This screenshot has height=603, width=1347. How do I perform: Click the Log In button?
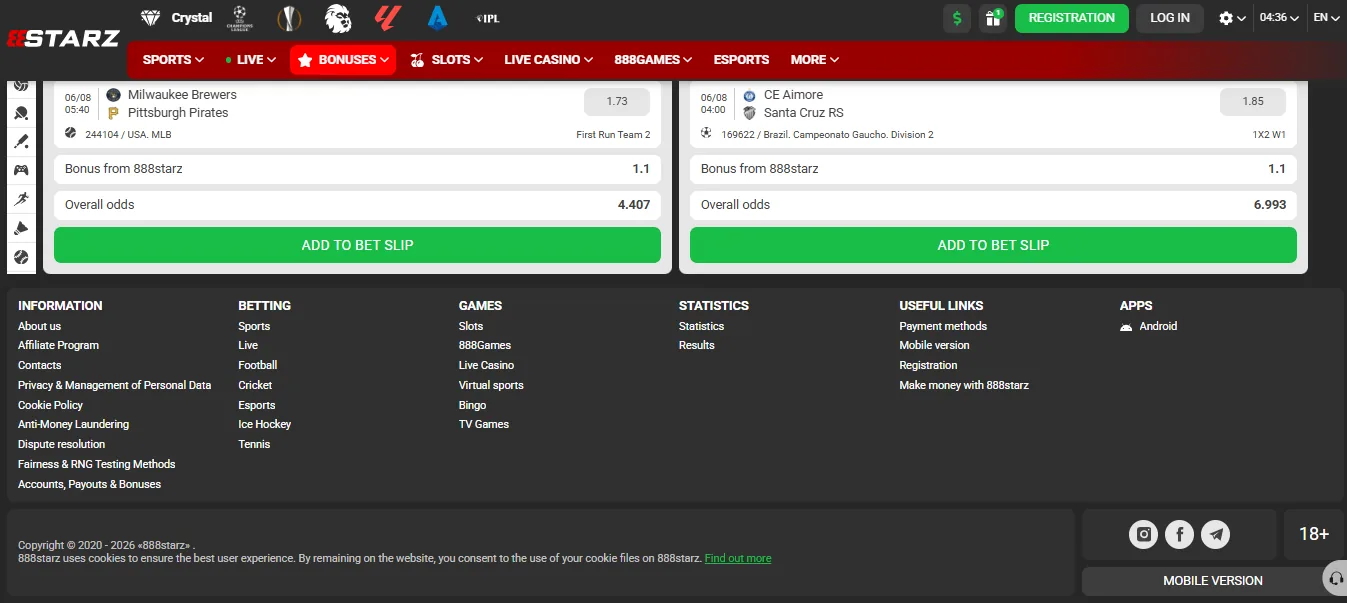coord(1170,18)
